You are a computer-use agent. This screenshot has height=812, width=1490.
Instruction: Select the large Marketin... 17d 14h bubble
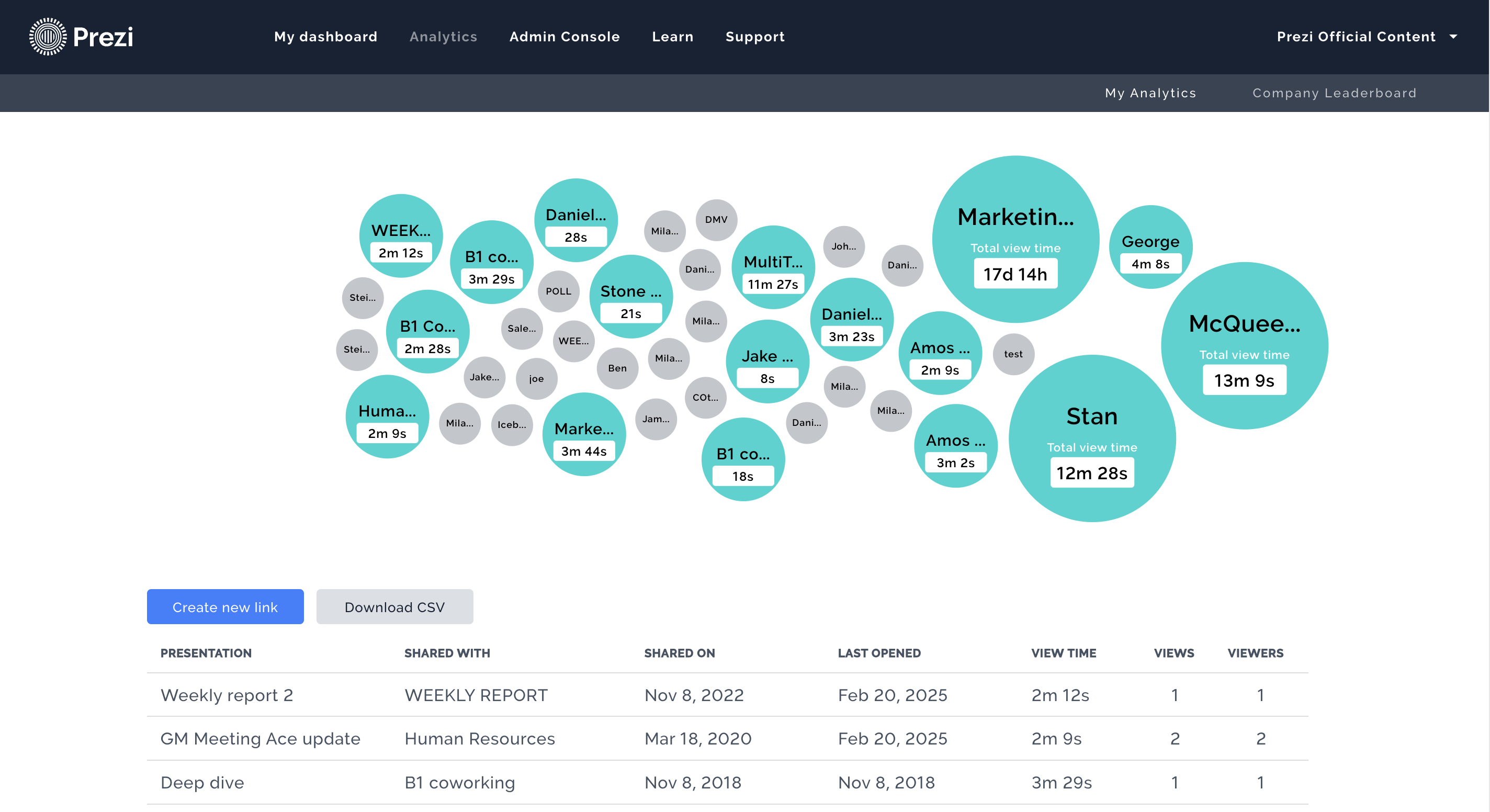click(1015, 239)
